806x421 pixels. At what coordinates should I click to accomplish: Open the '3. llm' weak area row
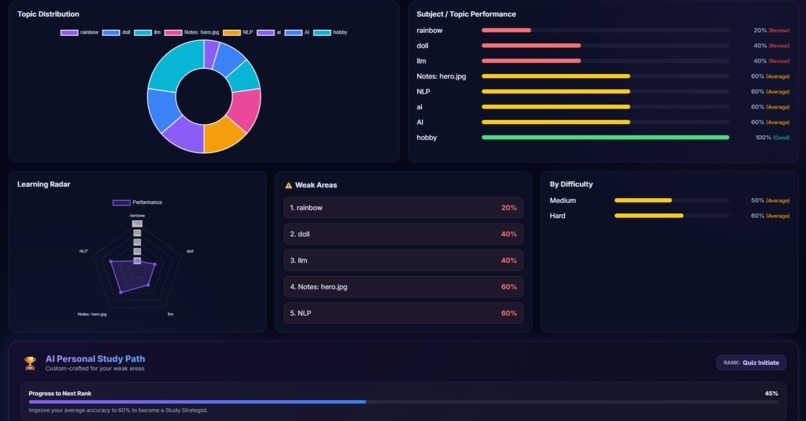click(x=404, y=261)
